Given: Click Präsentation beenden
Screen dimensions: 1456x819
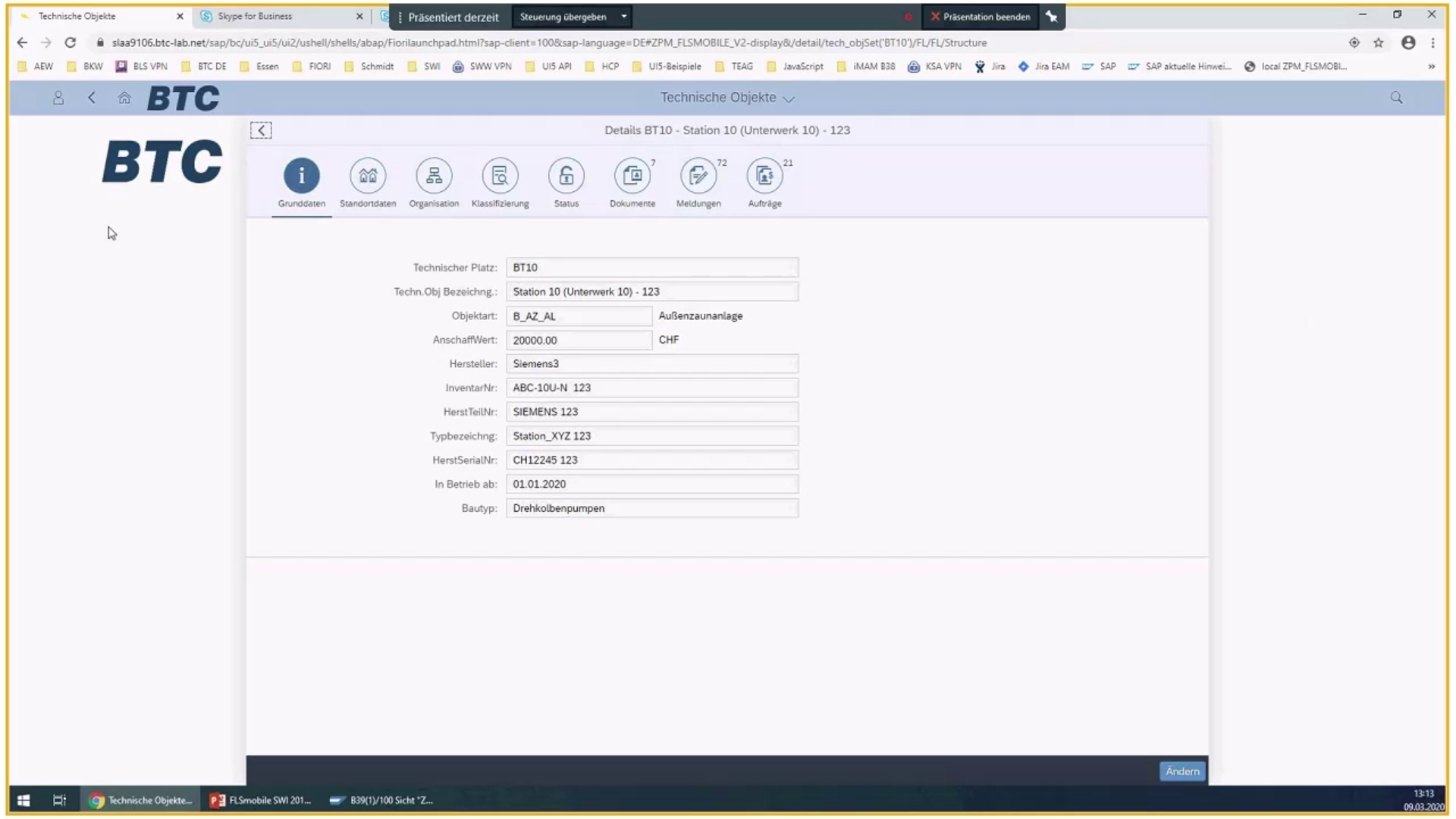Looking at the screenshot, I should point(981,16).
